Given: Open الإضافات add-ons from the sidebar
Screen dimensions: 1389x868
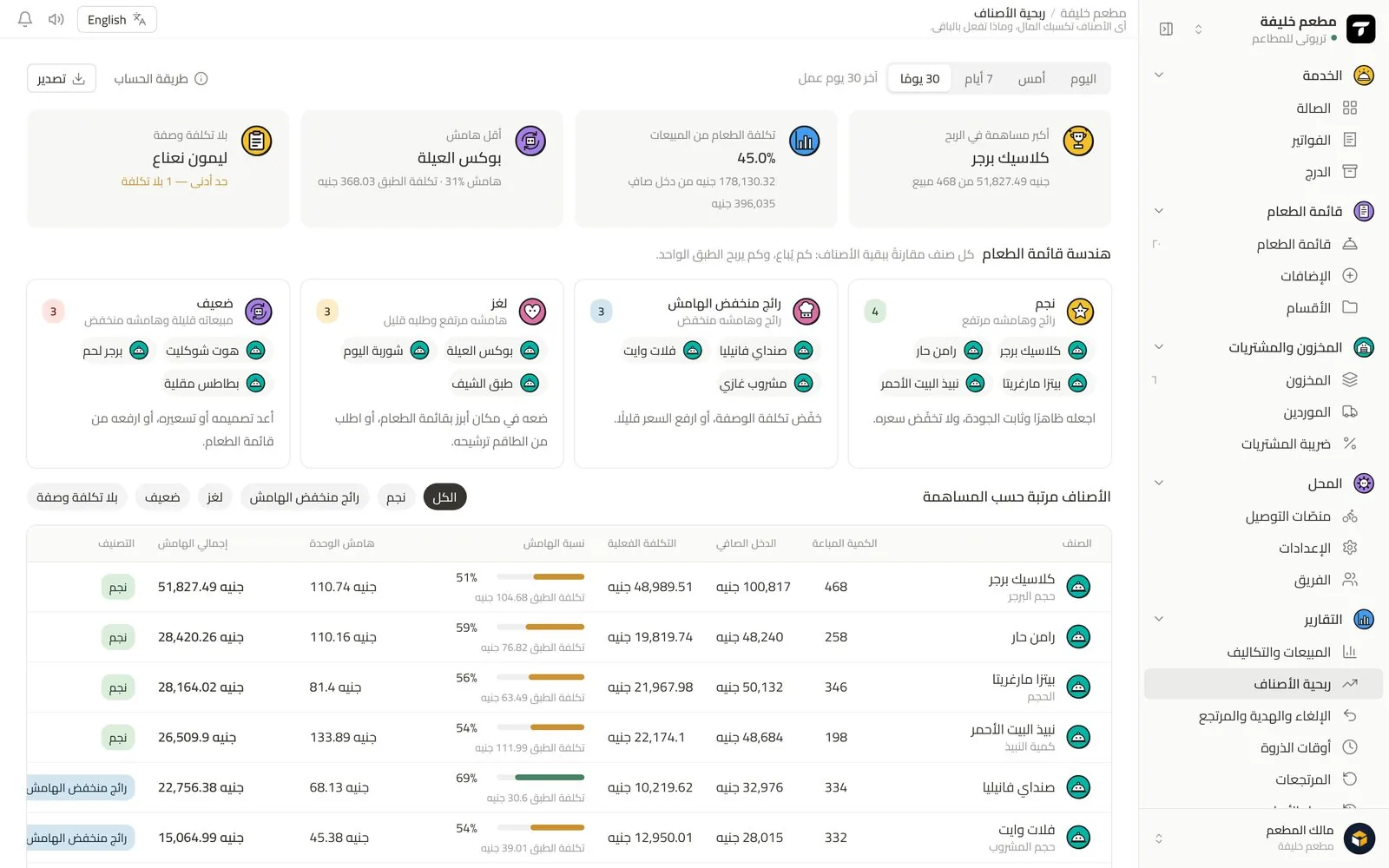Looking at the screenshot, I should (x=1263, y=276).
